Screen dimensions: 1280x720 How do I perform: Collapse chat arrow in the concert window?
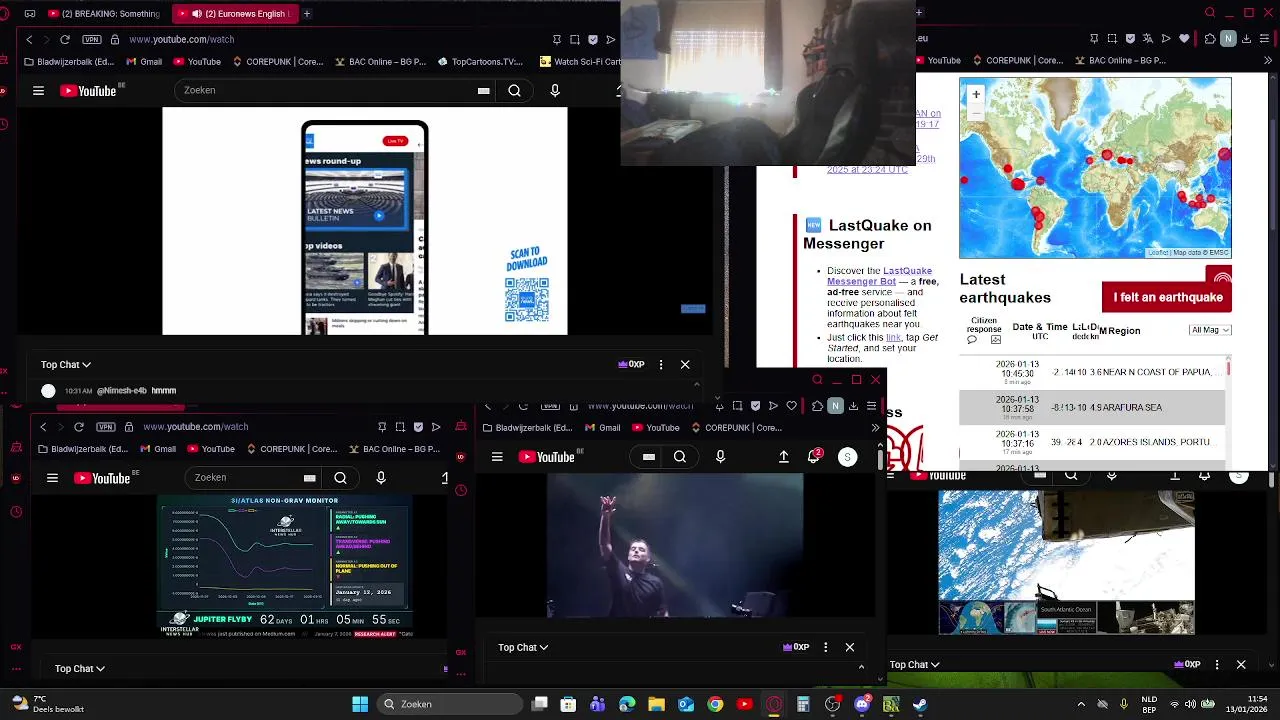(x=861, y=667)
